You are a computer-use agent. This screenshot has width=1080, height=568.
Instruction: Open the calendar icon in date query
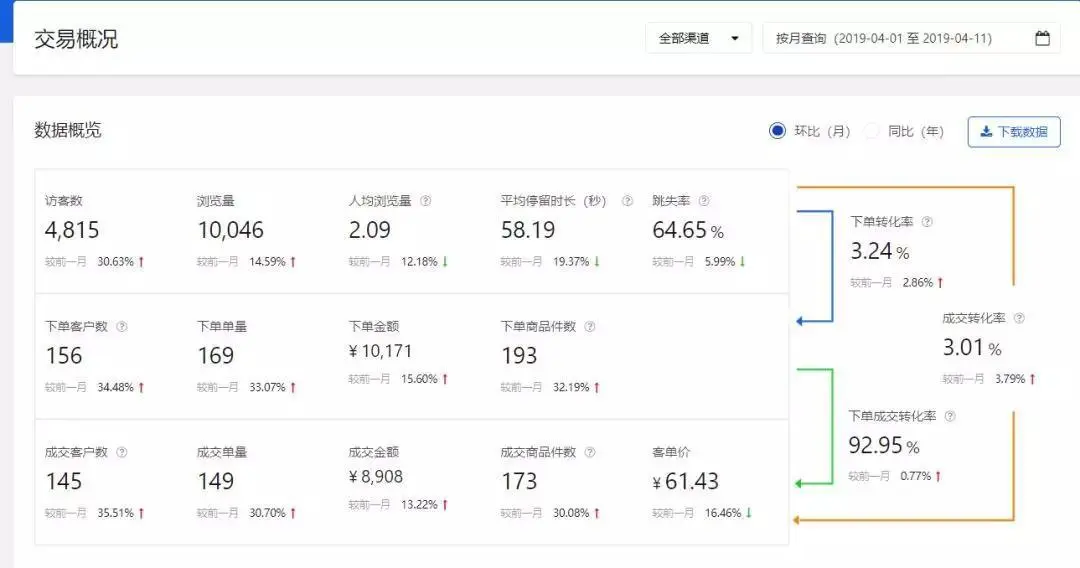click(x=1042, y=38)
